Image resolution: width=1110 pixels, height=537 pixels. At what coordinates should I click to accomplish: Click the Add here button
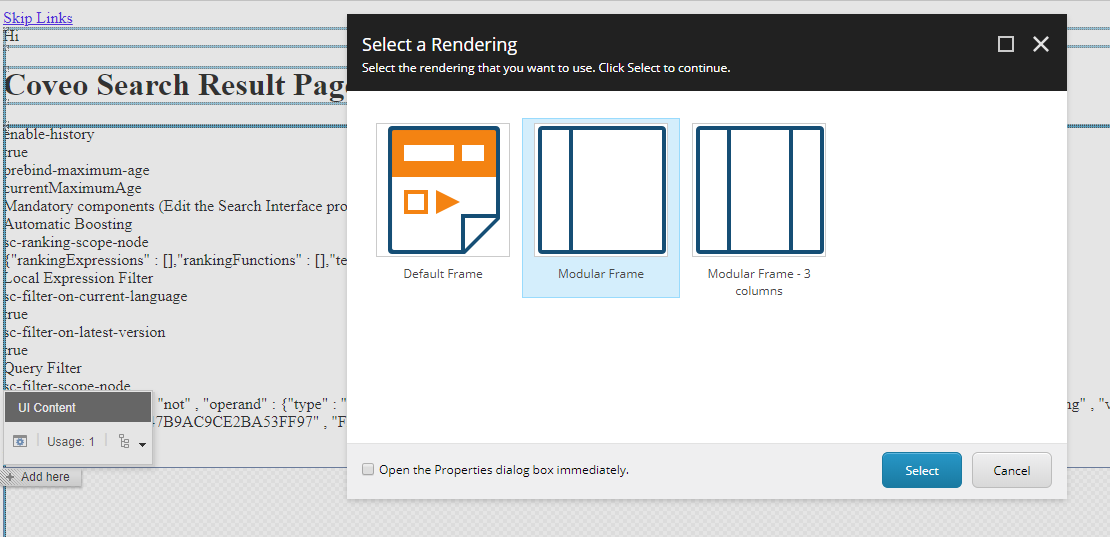tap(41, 477)
